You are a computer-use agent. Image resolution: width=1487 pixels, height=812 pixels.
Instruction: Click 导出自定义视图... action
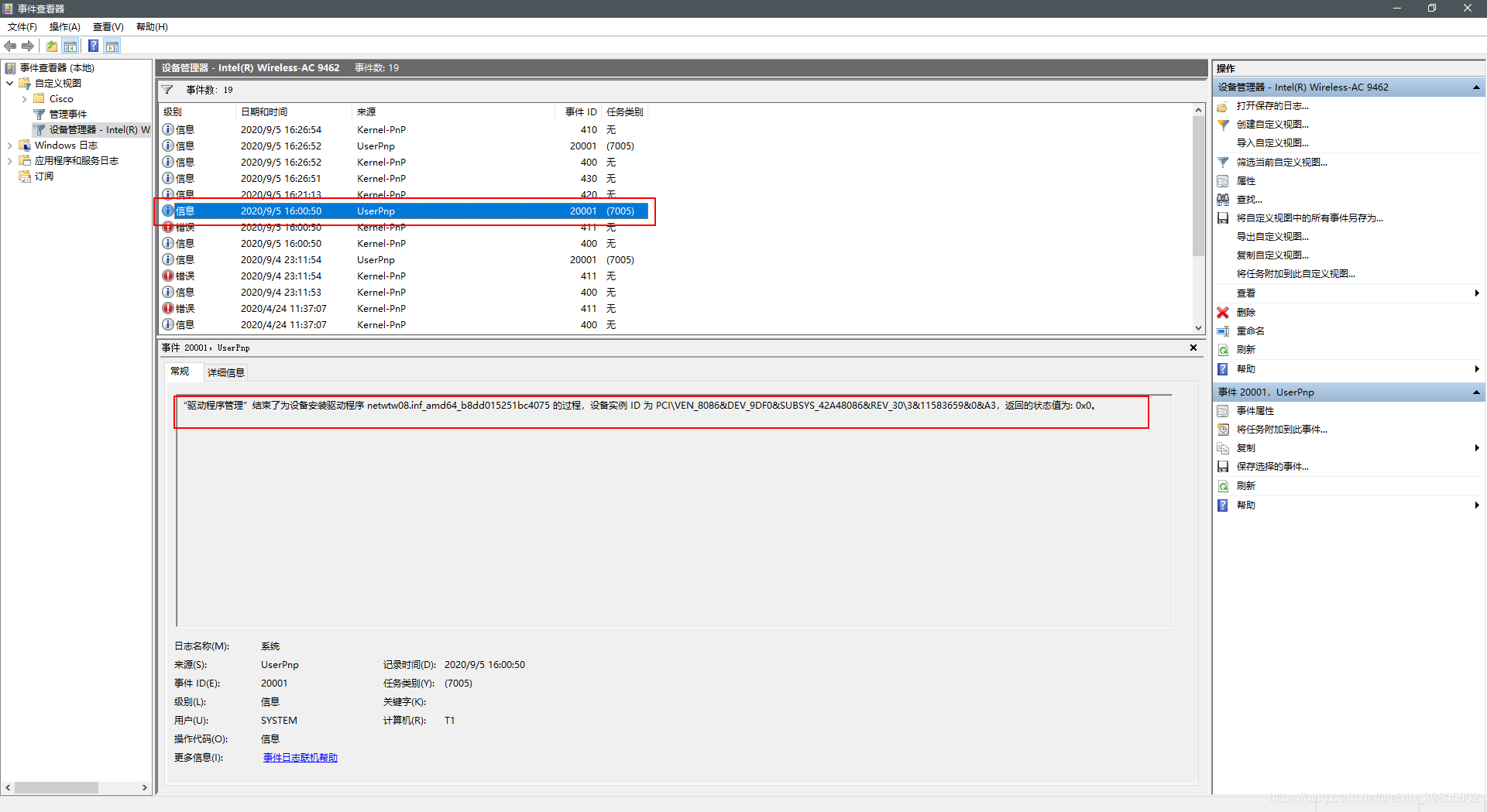[x=1272, y=237]
